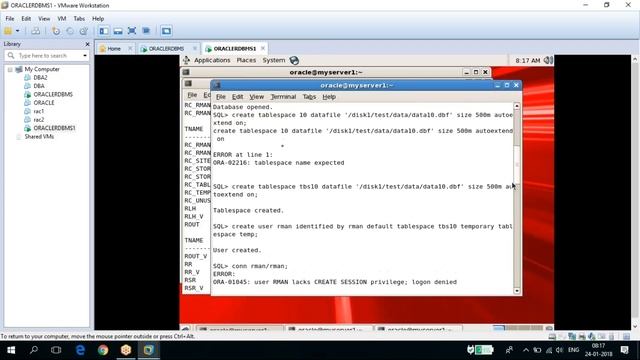This screenshot has width=640, height=360.
Task: Click the Unity mode toolbar icon
Action: 146,31
